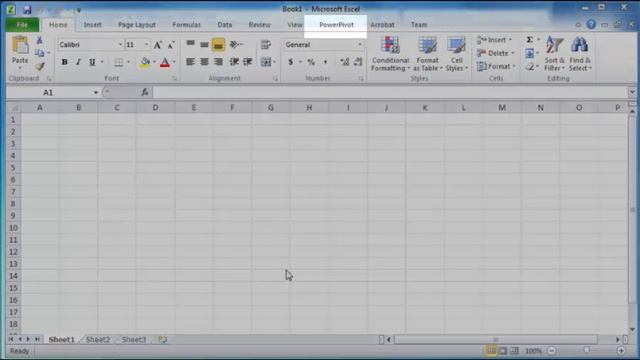Viewport: 640px width, 360px height.
Task: Click the zoom slider handle
Action: [x=587, y=350]
